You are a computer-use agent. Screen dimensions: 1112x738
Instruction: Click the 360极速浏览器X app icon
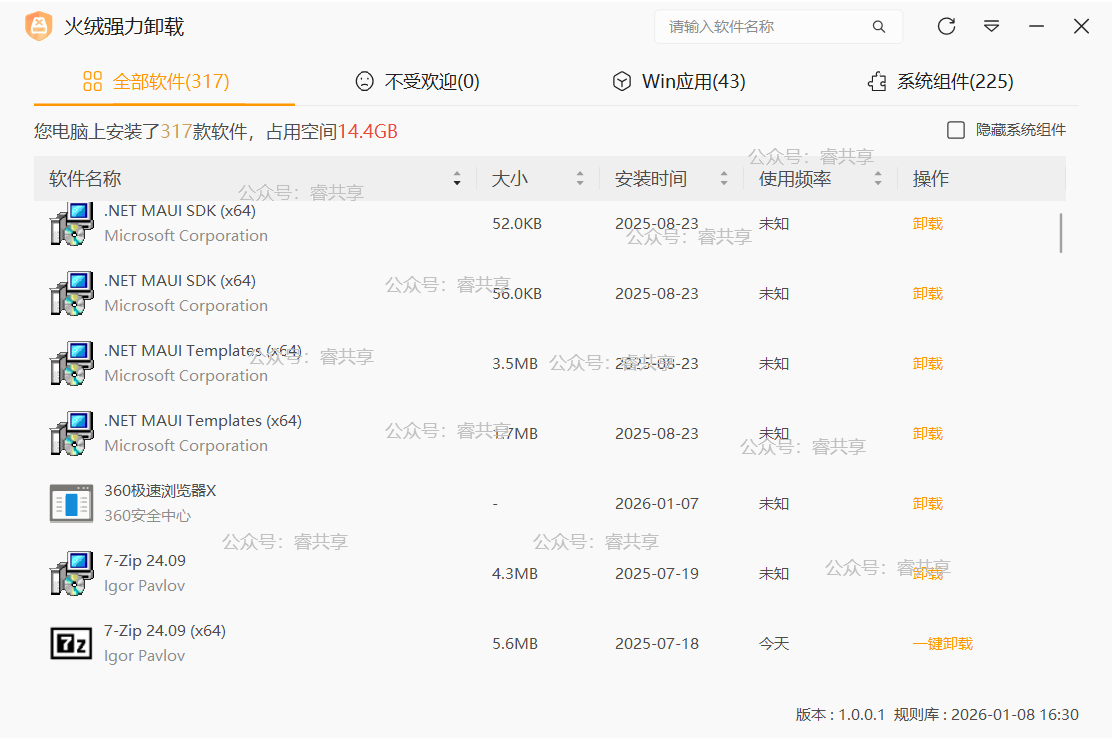point(71,503)
